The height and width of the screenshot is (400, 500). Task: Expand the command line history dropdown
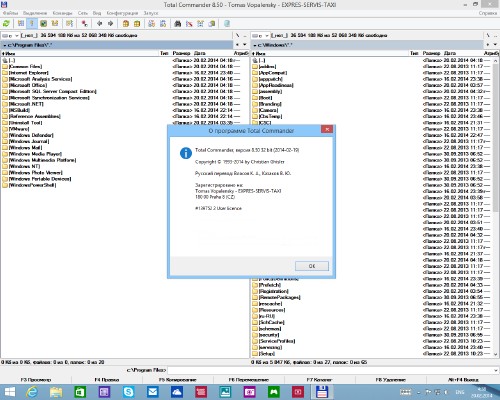pos(496,370)
